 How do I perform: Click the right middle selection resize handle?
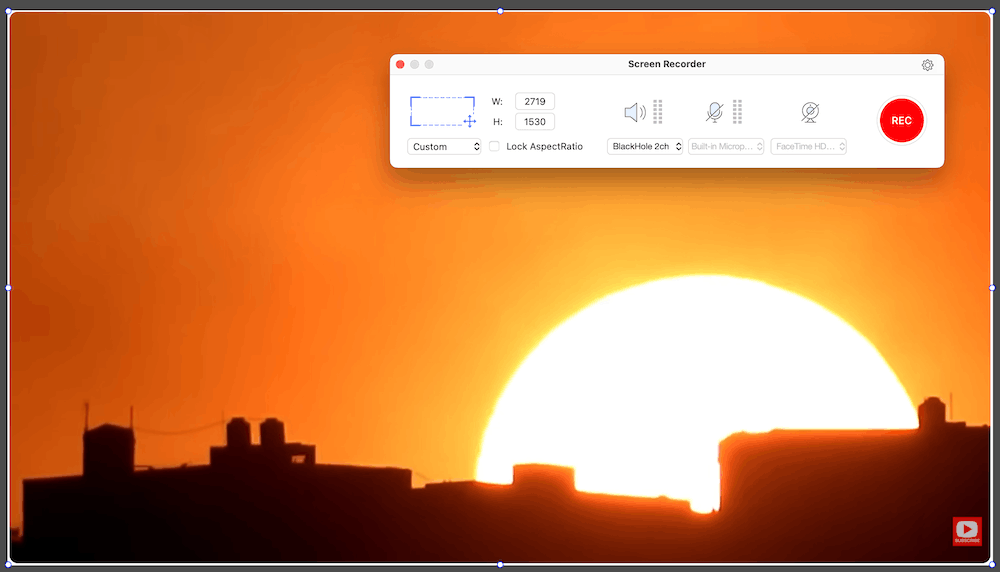992,288
